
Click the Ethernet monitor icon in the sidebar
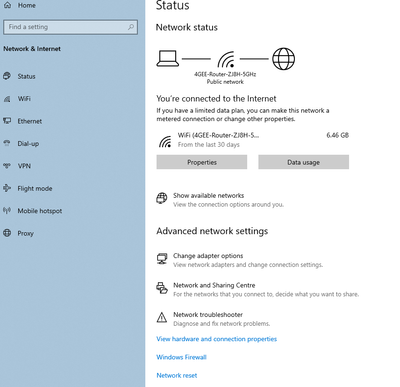7,121
